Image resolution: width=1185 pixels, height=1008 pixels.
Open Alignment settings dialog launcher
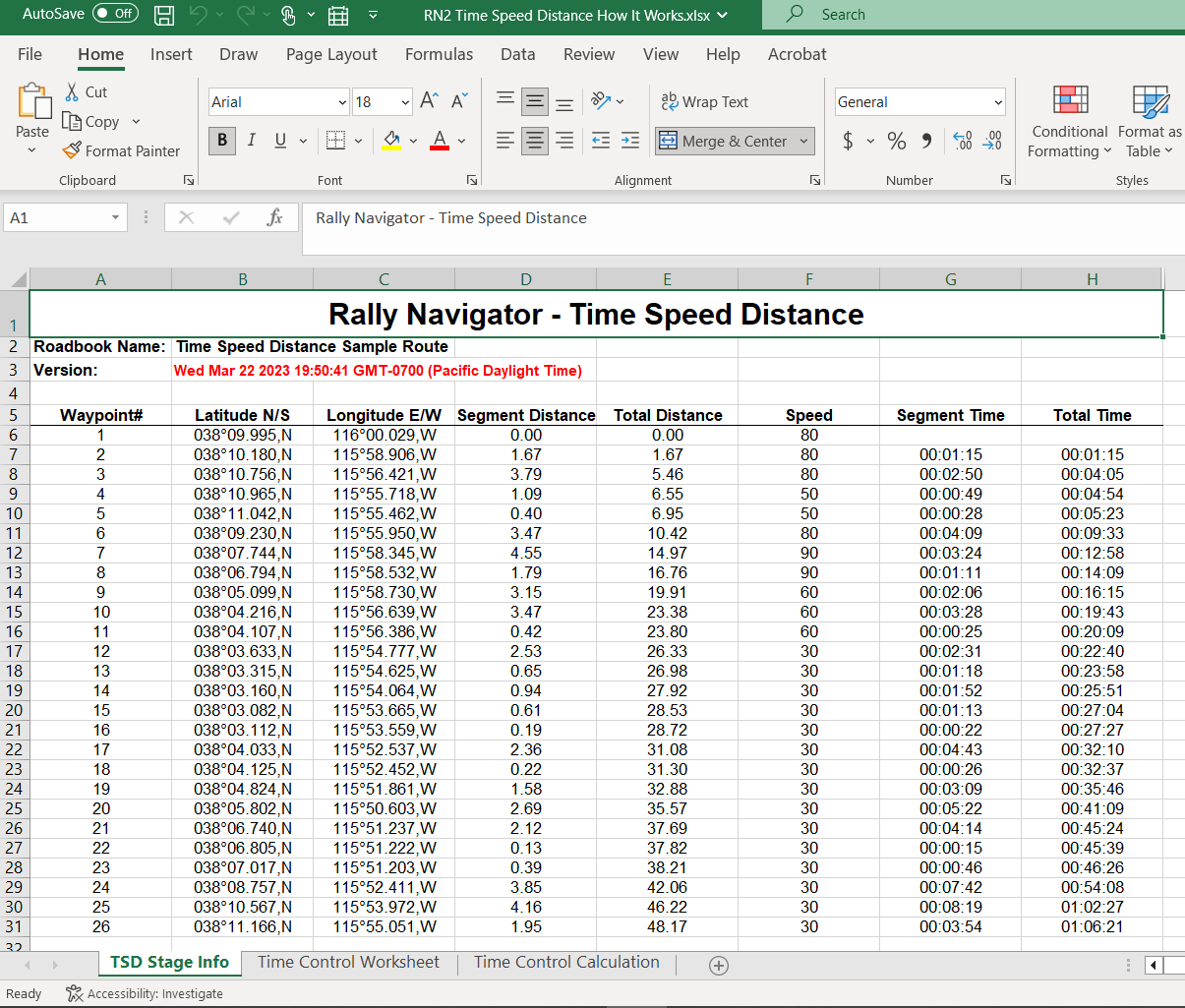tap(815, 180)
